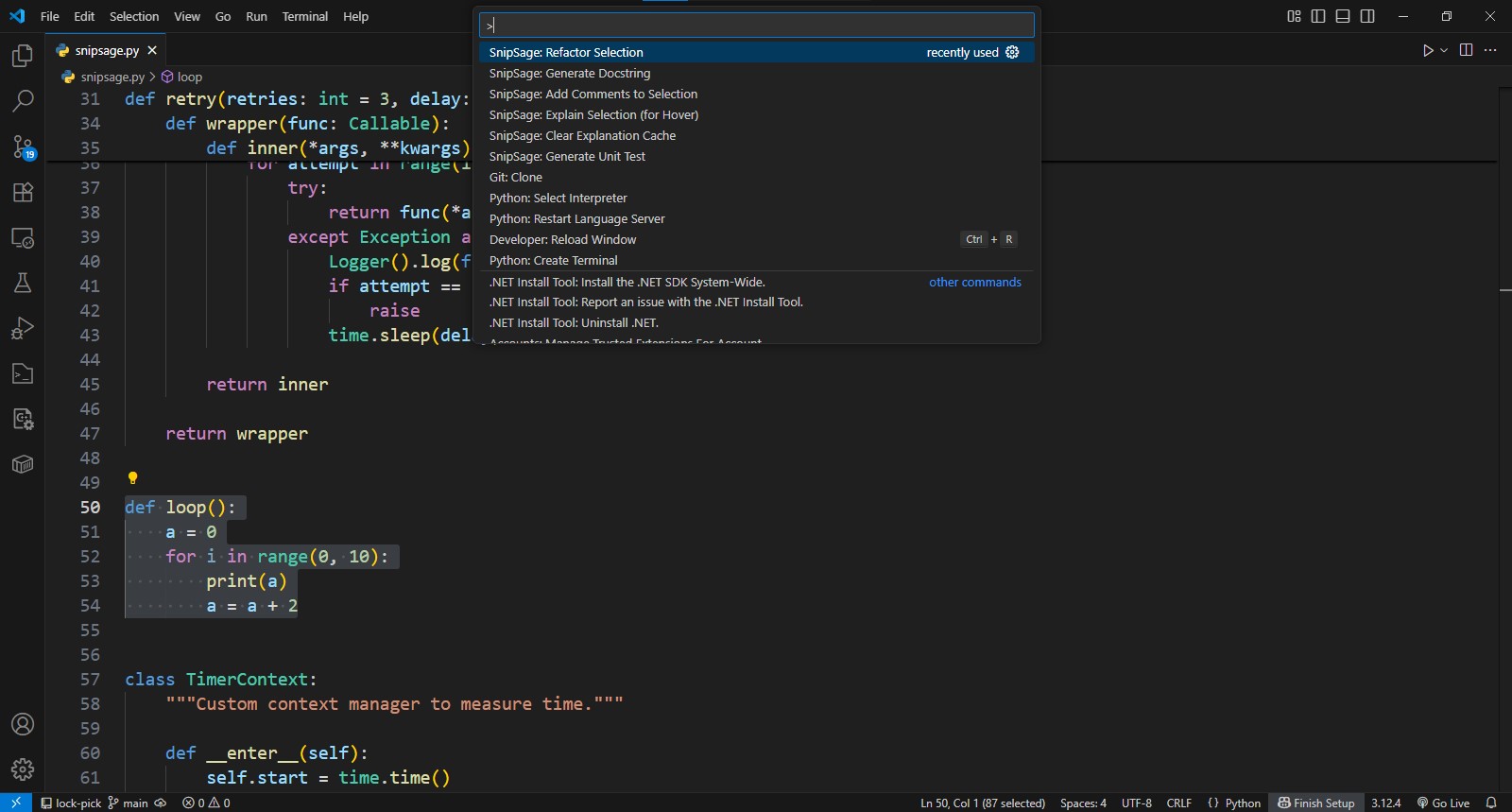Open Run and Debug view
This screenshot has width=1512, height=812.
tap(23, 328)
